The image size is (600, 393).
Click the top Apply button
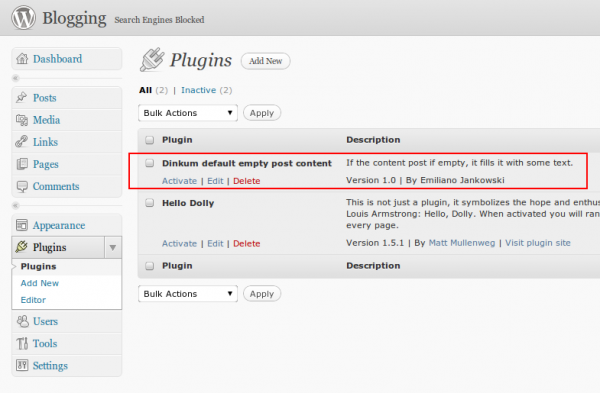click(262, 113)
